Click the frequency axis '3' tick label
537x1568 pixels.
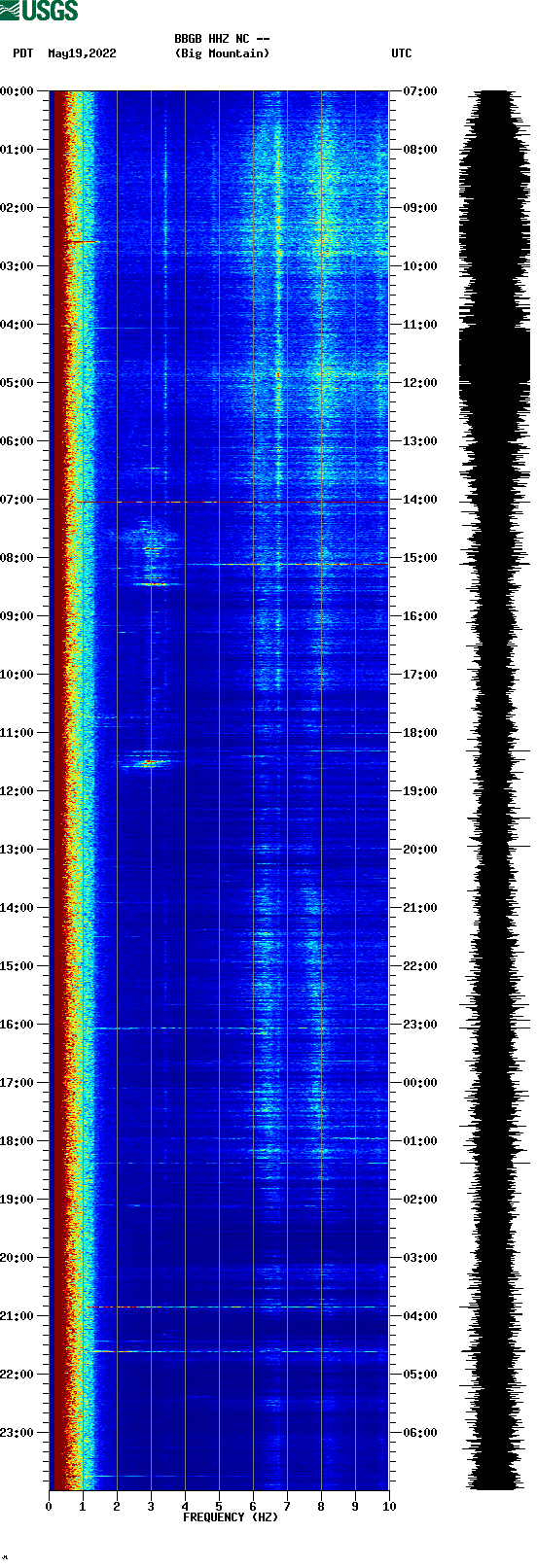pyautogui.click(x=151, y=1507)
